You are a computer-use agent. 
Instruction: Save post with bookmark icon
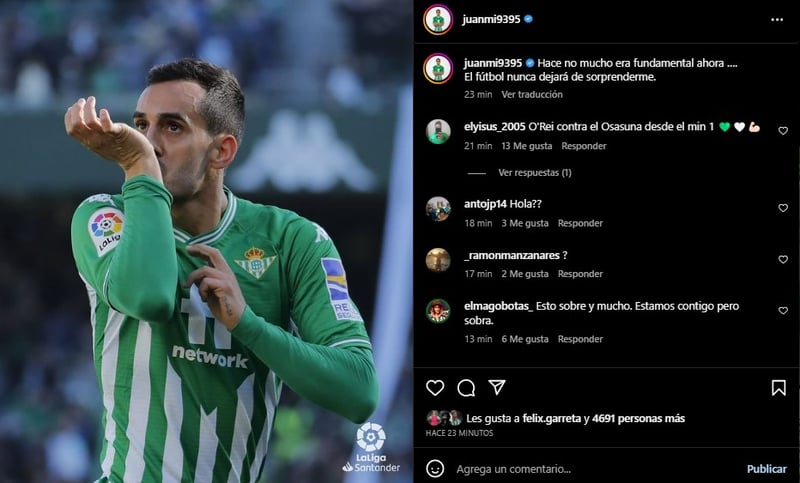point(778,388)
